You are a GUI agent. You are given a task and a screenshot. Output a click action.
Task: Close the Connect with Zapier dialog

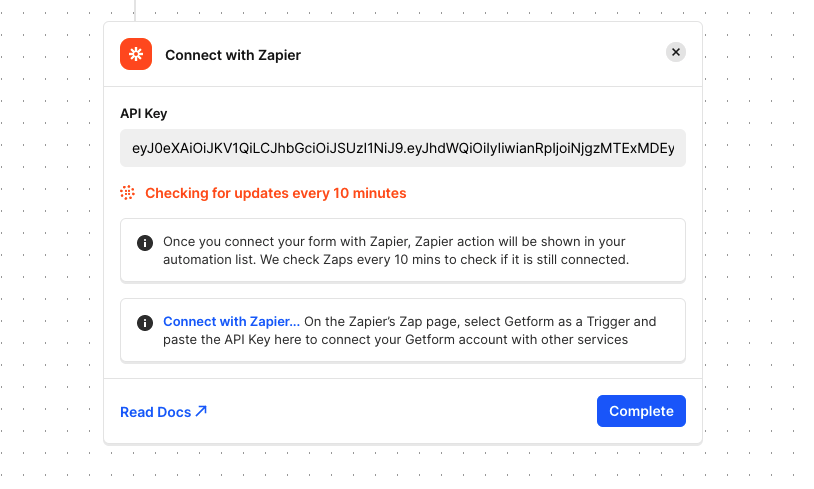[x=676, y=52]
